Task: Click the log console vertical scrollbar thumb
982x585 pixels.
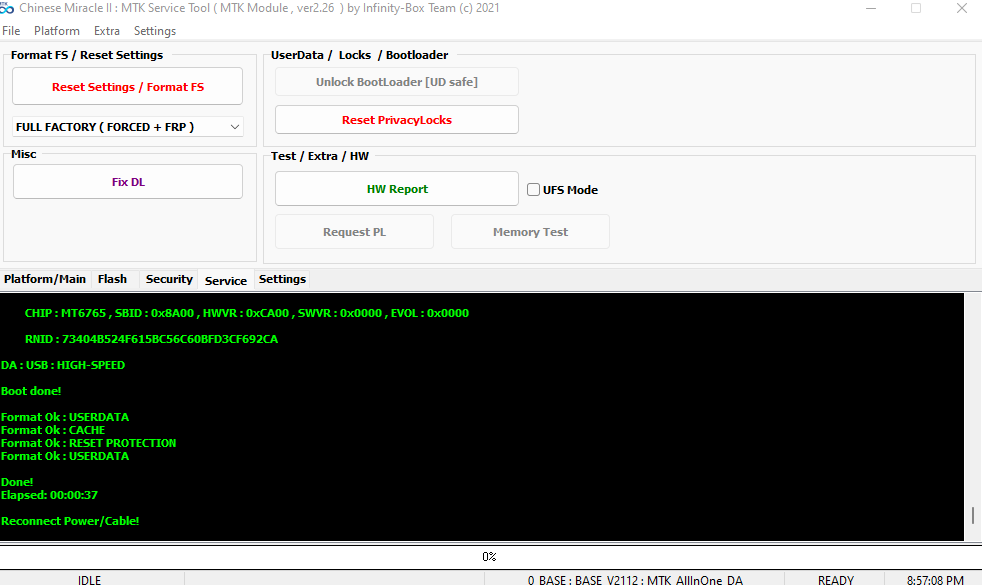Action: point(973,515)
